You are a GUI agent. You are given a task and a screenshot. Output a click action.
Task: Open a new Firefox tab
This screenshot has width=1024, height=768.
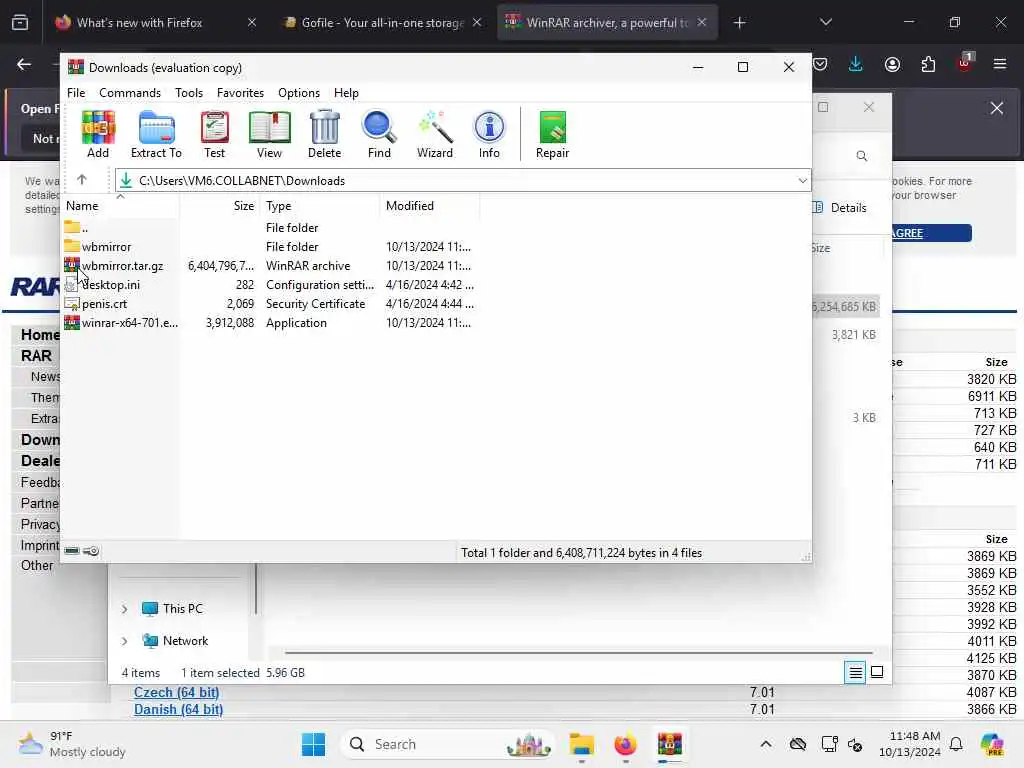[739, 23]
